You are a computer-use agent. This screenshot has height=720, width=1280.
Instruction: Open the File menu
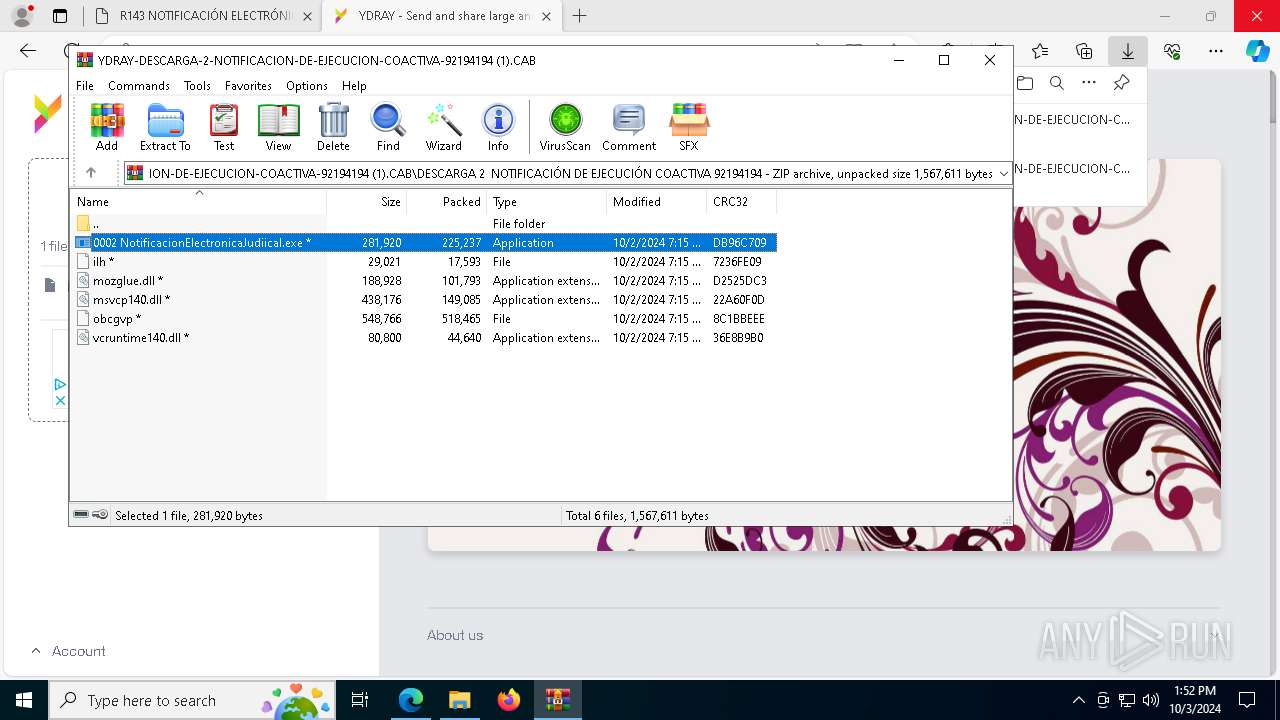85,86
